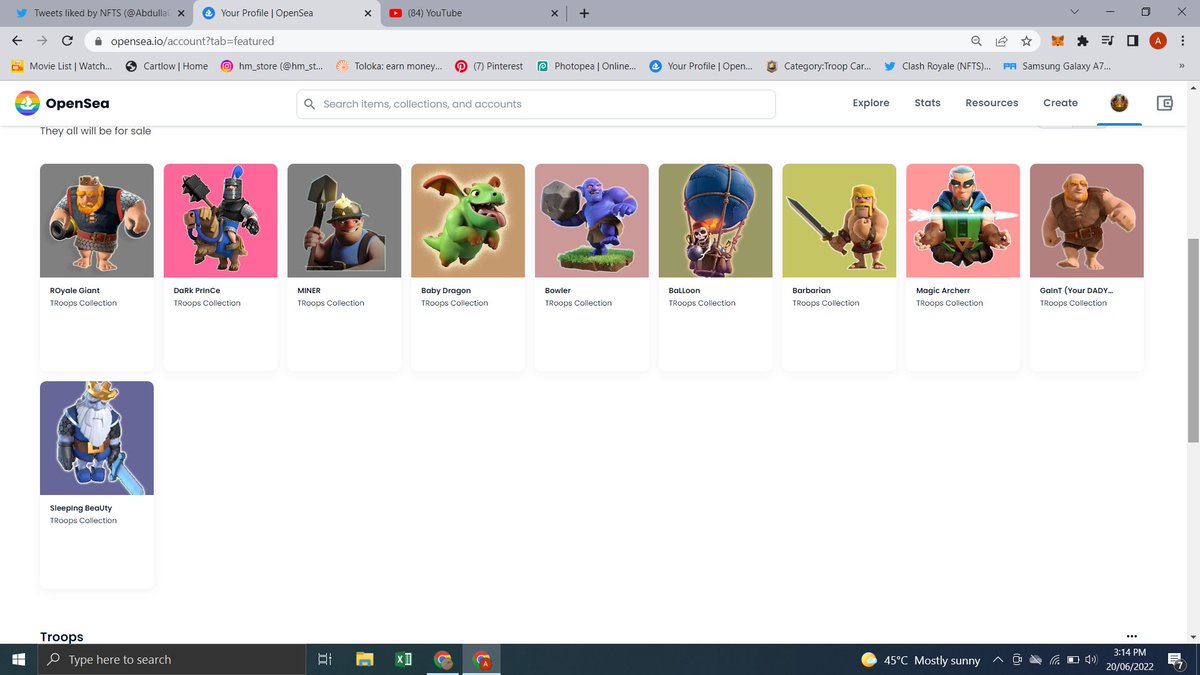Open the Samsung Galaxy A7 bookmark
The width and height of the screenshot is (1200, 675).
tap(1057, 66)
